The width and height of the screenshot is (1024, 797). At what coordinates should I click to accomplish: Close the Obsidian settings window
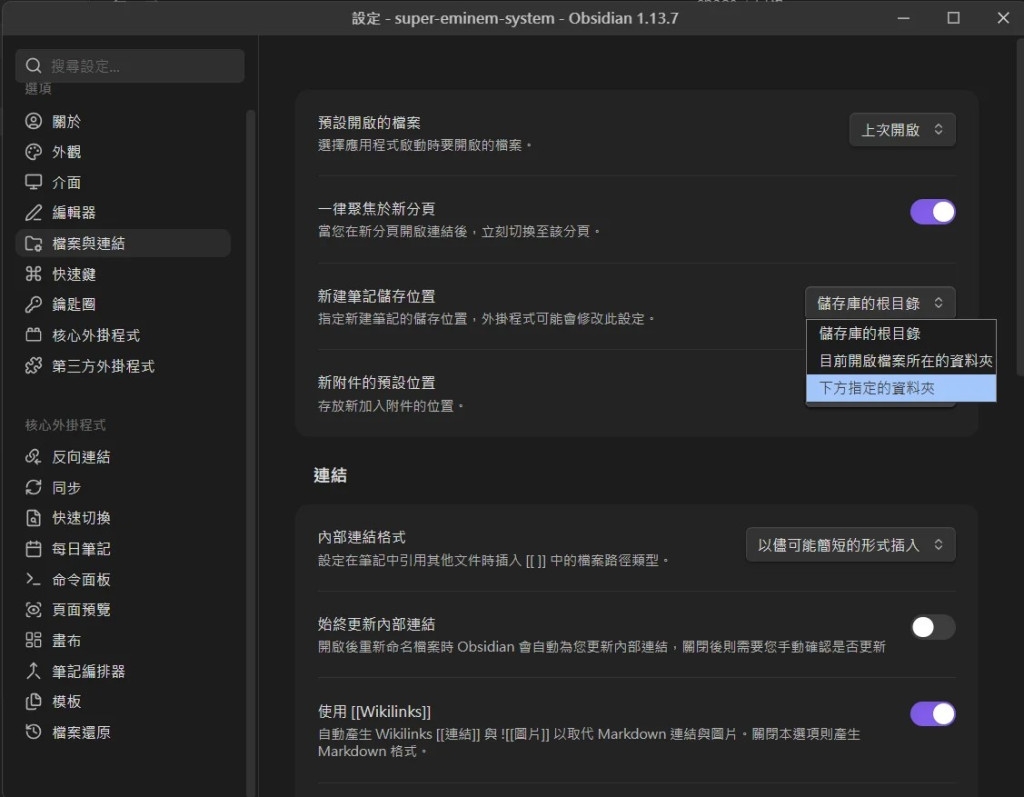[x=1003, y=18]
